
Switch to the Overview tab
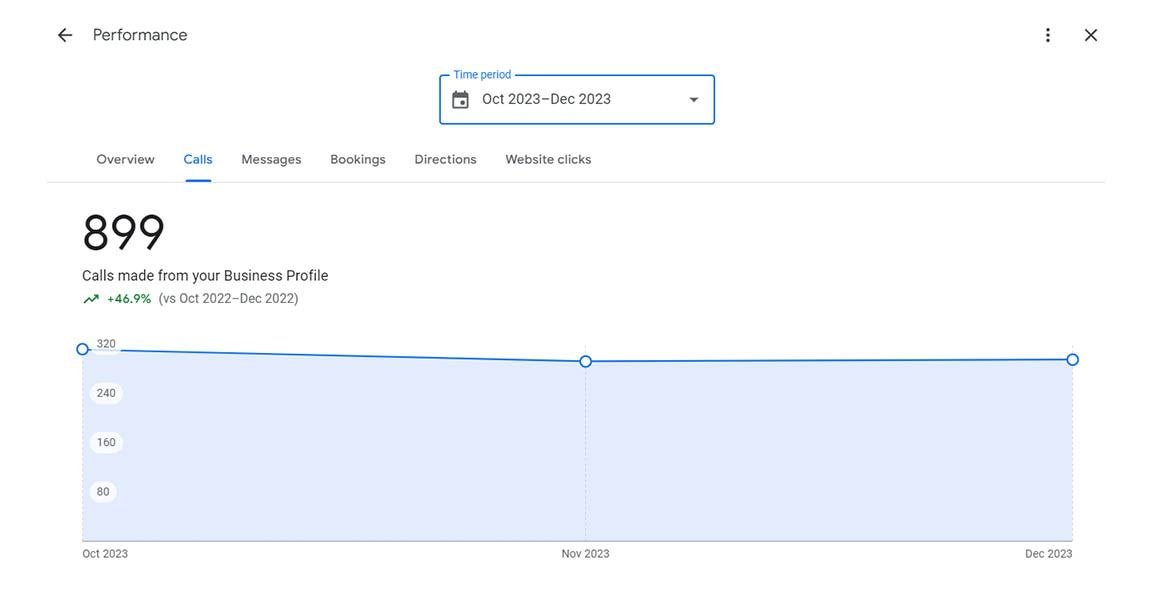tap(126, 160)
